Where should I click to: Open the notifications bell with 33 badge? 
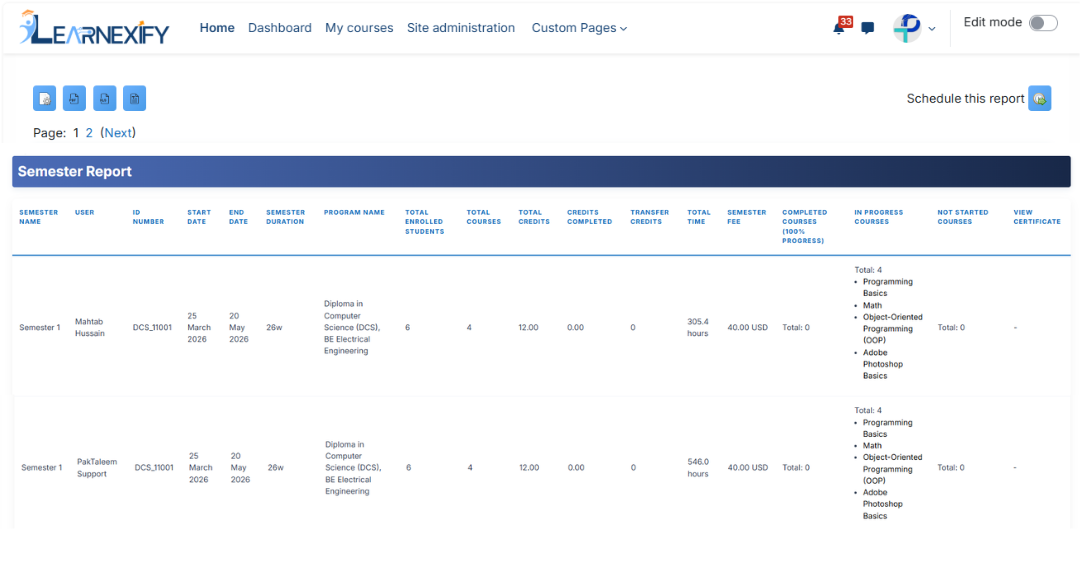pos(842,26)
